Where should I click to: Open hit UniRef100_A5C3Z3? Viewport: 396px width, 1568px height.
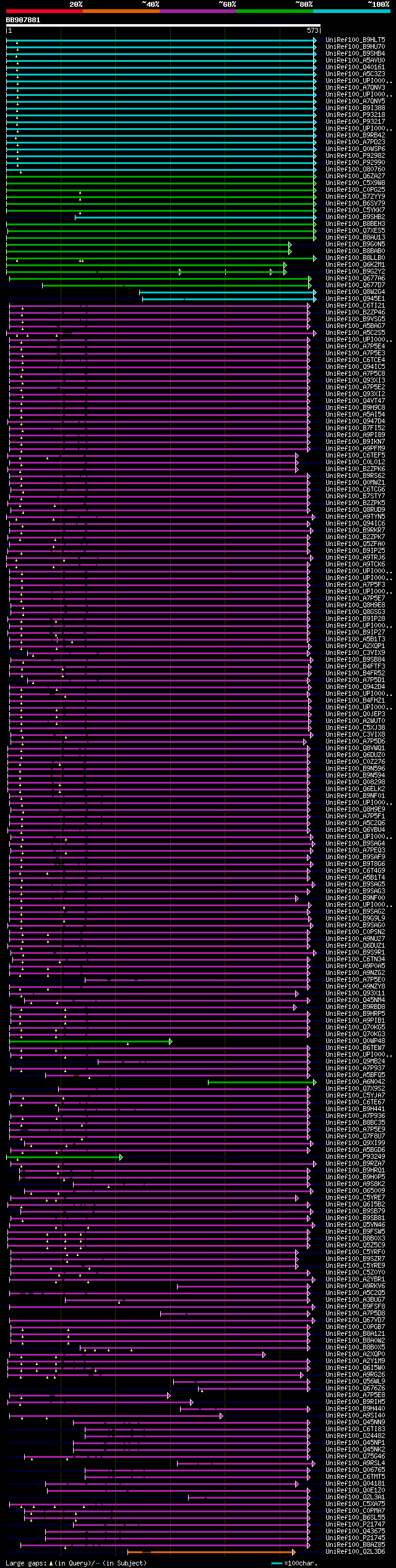355,74
